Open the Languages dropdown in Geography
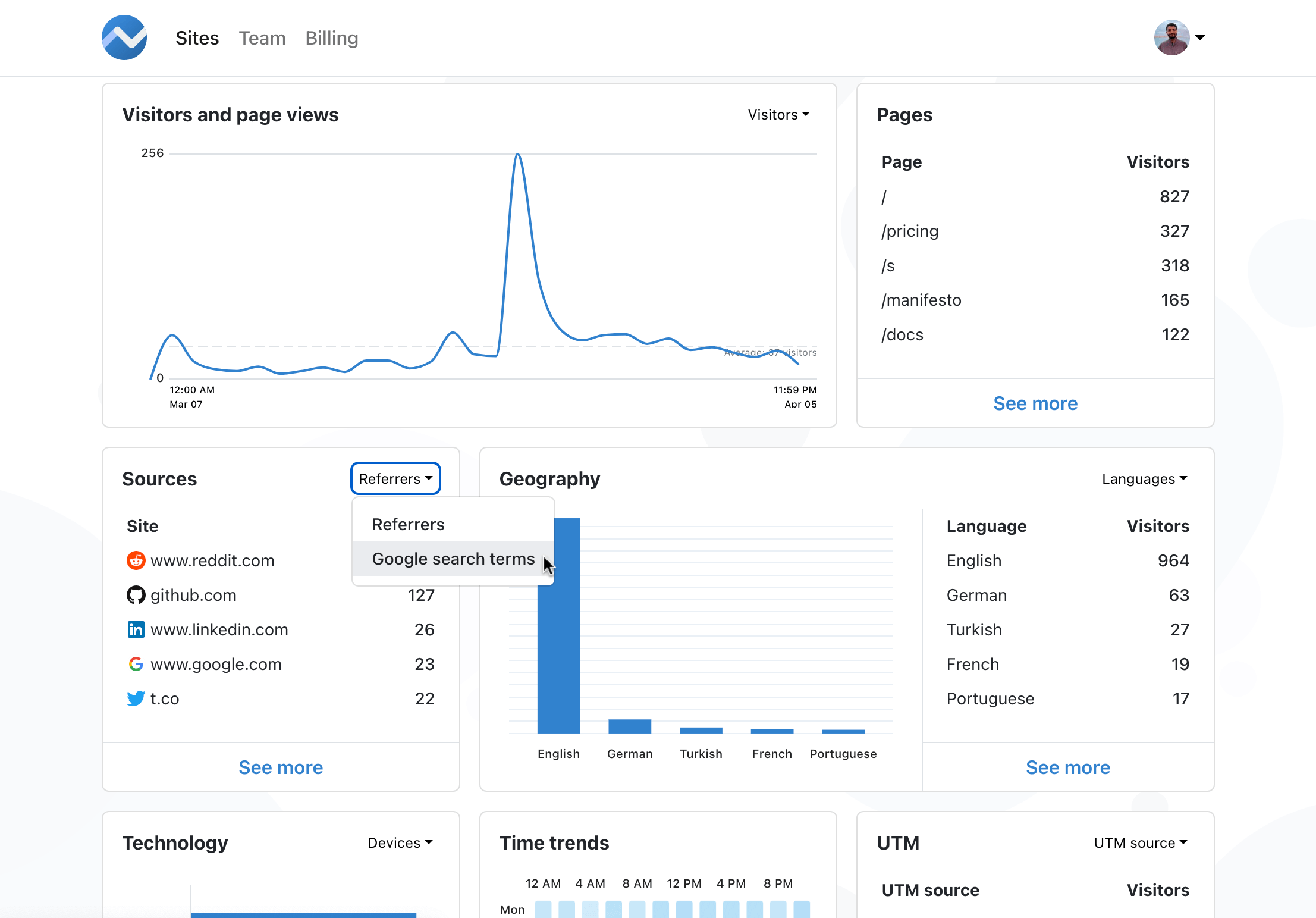The height and width of the screenshot is (918, 1316). pyautogui.click(x=1144, y=478)
